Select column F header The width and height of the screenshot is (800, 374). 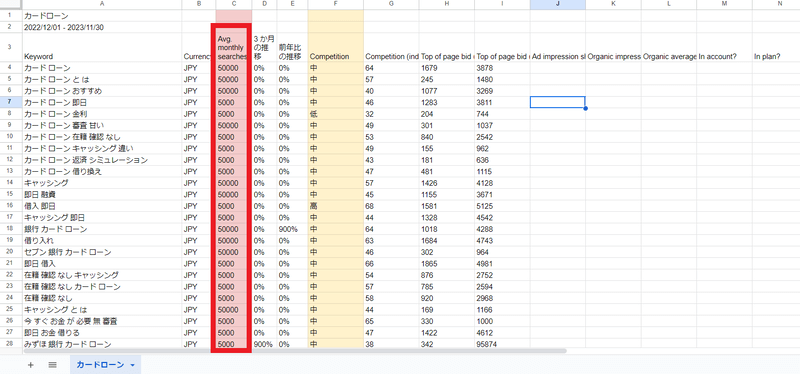(336, 4)
